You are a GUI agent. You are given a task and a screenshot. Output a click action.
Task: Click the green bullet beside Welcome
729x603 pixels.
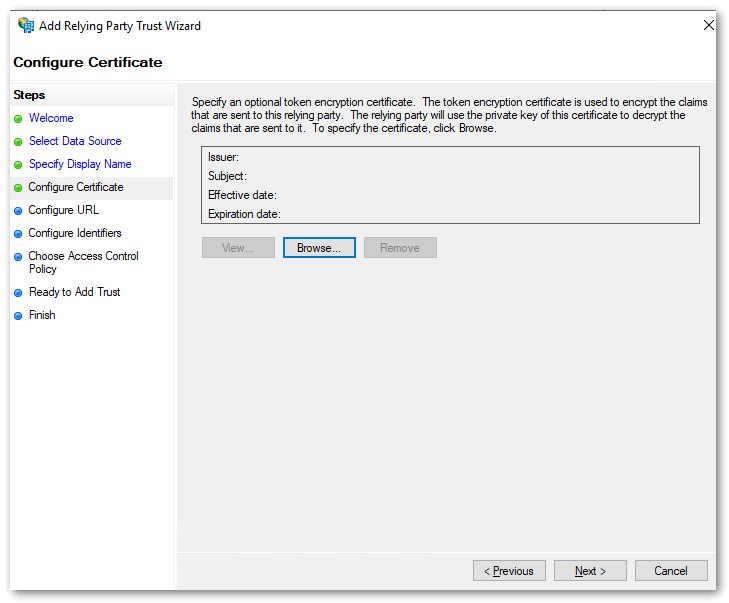click(18, 119)
